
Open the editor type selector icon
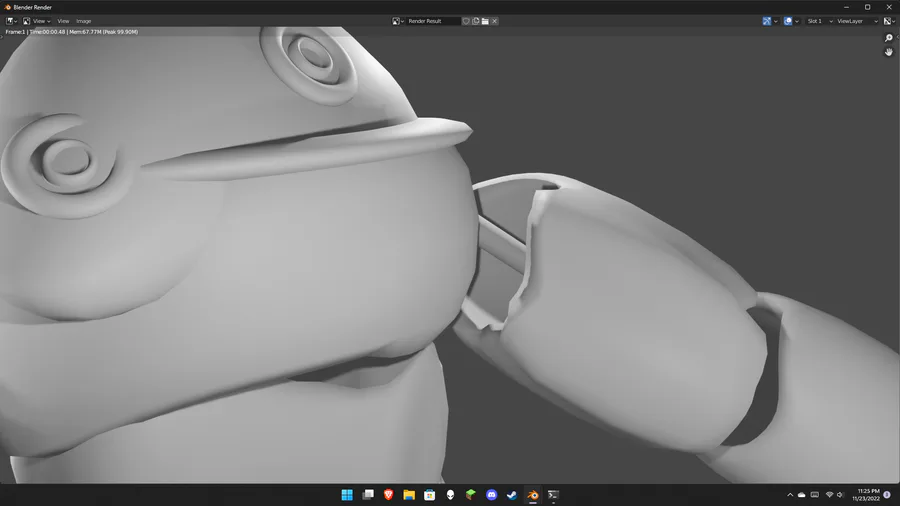tap(11, 21)
